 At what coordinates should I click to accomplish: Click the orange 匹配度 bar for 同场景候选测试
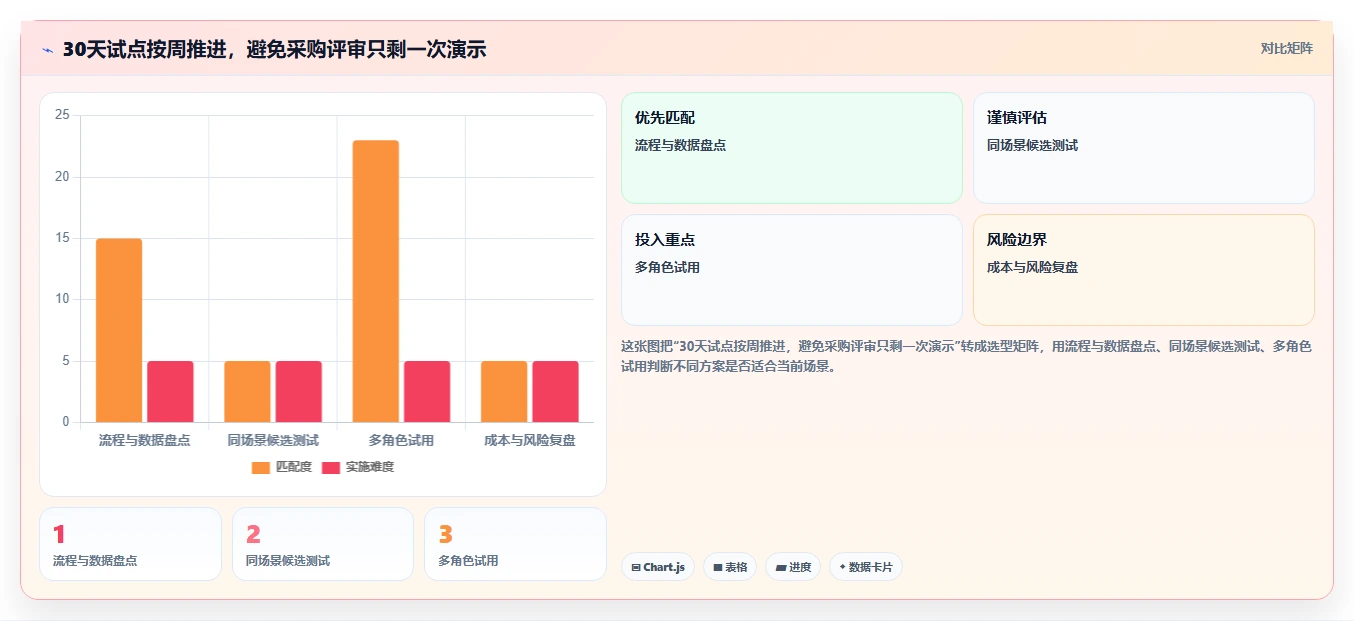(247, 391)
